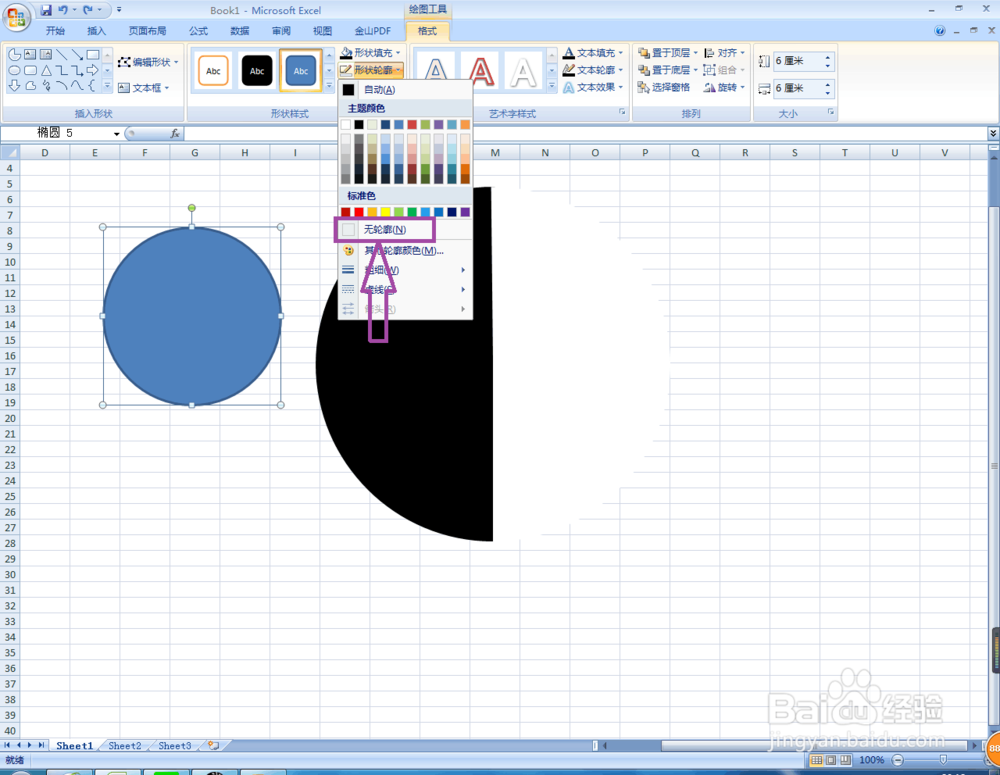Click the 文本轮廓 text outline icon
1000x775 pixels.
click(569, 70)
